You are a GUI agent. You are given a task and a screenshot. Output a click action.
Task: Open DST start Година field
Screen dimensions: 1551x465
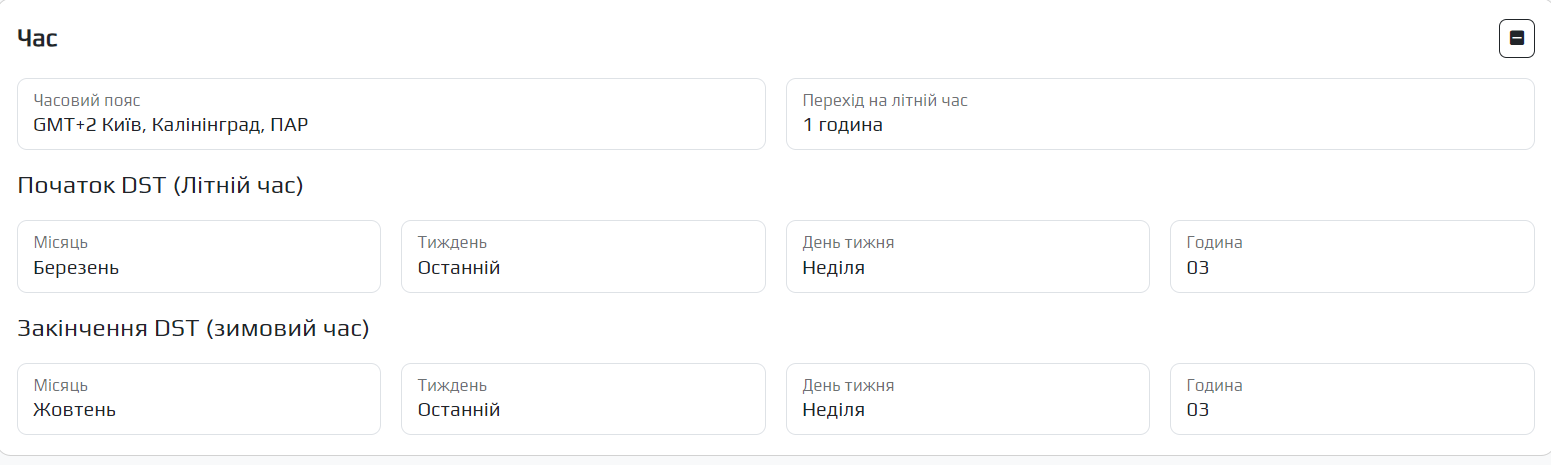[x=1351, y=256]
